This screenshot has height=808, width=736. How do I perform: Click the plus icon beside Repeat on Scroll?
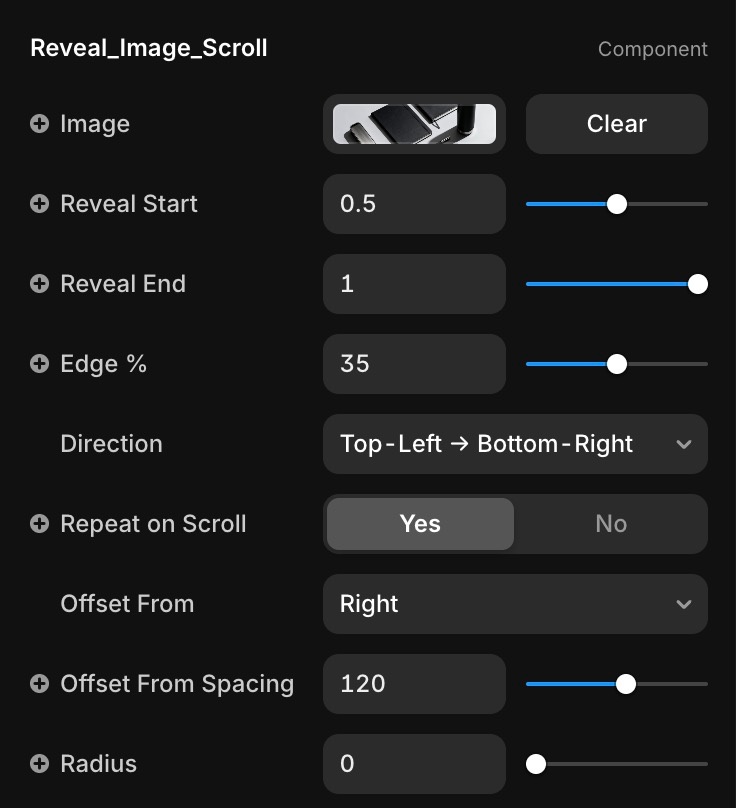40,524
